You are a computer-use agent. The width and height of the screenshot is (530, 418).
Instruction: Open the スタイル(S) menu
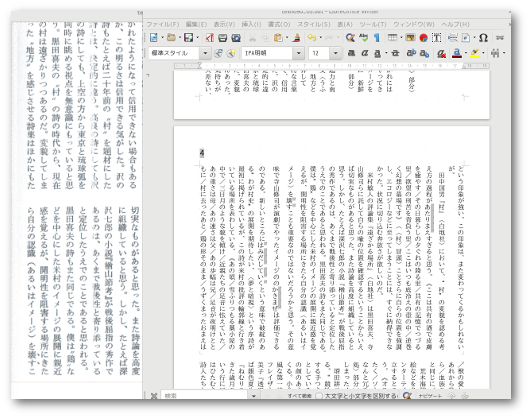314,24
